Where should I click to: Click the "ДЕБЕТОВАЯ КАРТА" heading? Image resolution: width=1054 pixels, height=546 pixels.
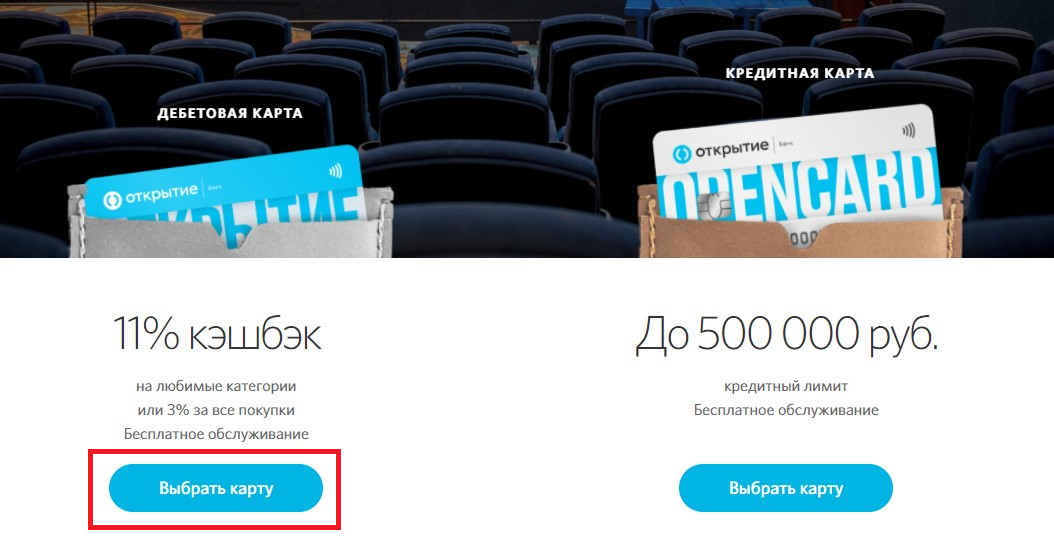click(x=230, y=113)
